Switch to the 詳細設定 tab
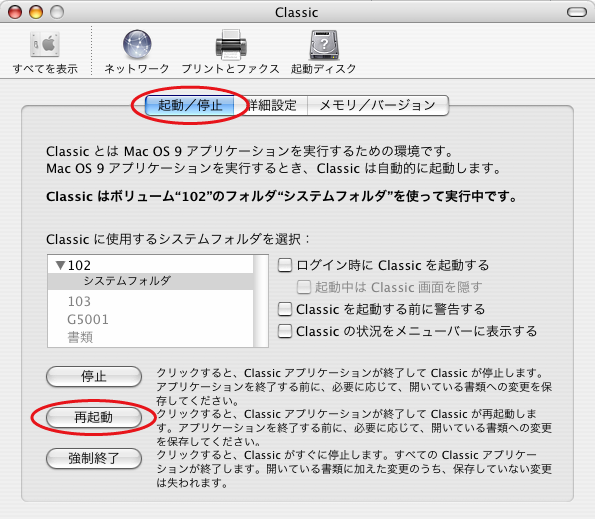The image size is (595, 519). point(272,105)
